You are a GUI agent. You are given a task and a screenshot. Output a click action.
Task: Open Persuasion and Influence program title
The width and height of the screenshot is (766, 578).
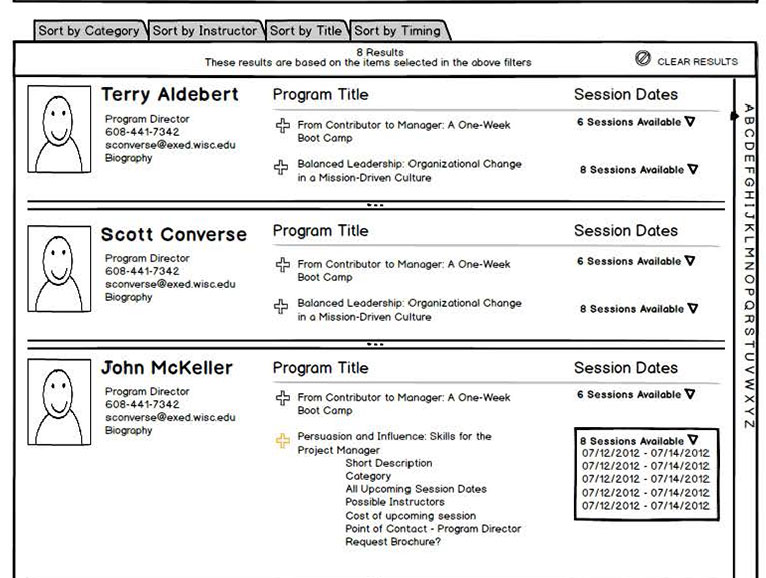(394, 443)
